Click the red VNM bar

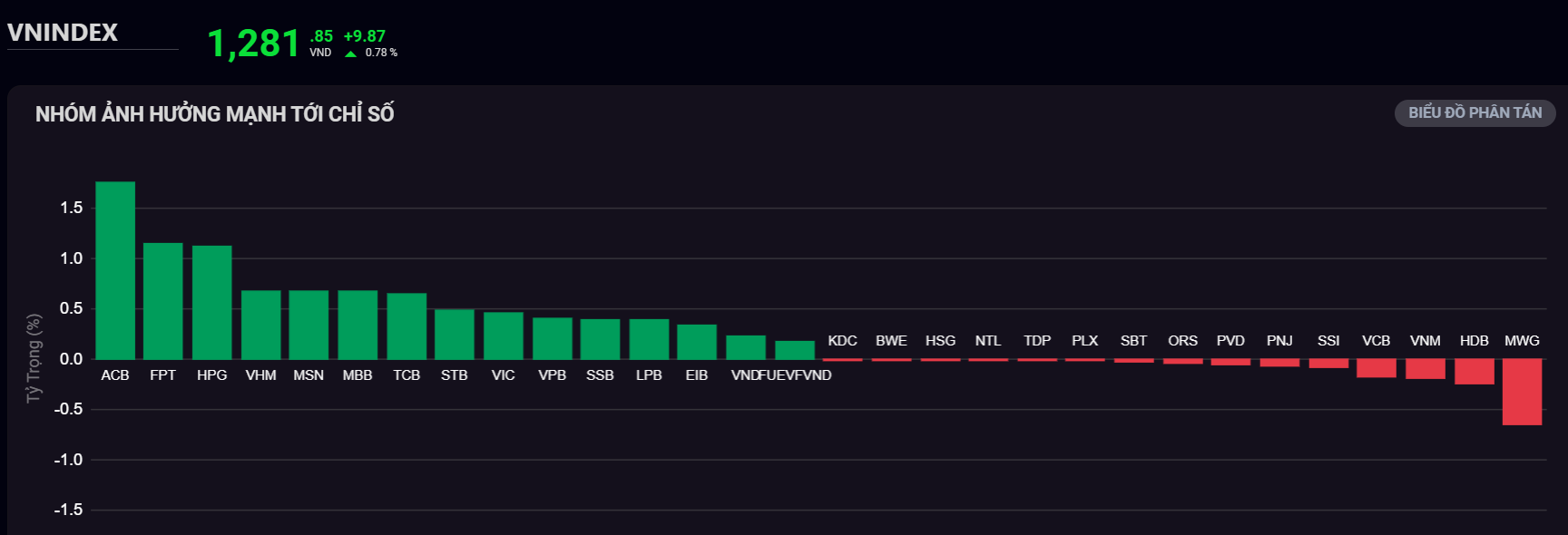[x=1426, y=369]
